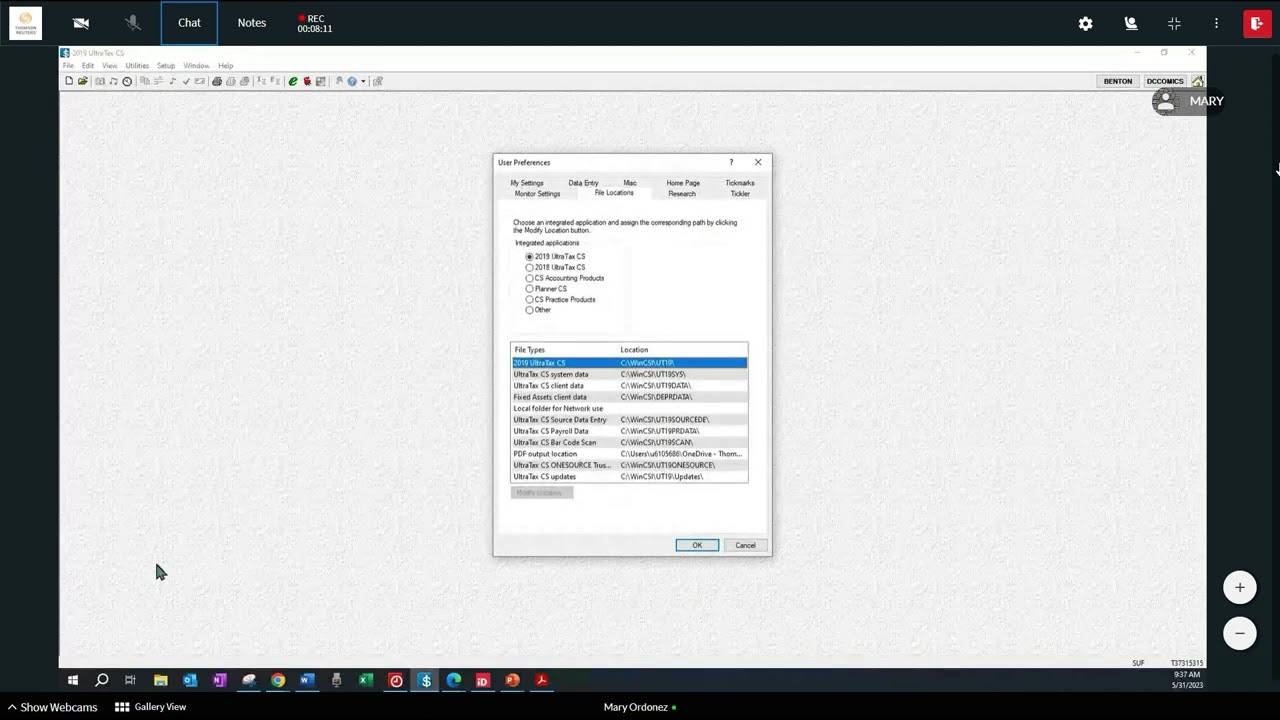Open the meeting settings gear
The width and height of the screenshot is (1280, 720).
pyautogui.click(x=1085, y=23)
